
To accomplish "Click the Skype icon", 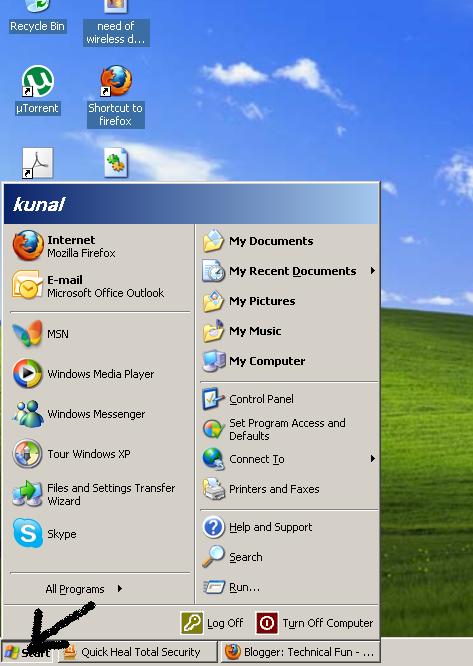I will (28, 533).
